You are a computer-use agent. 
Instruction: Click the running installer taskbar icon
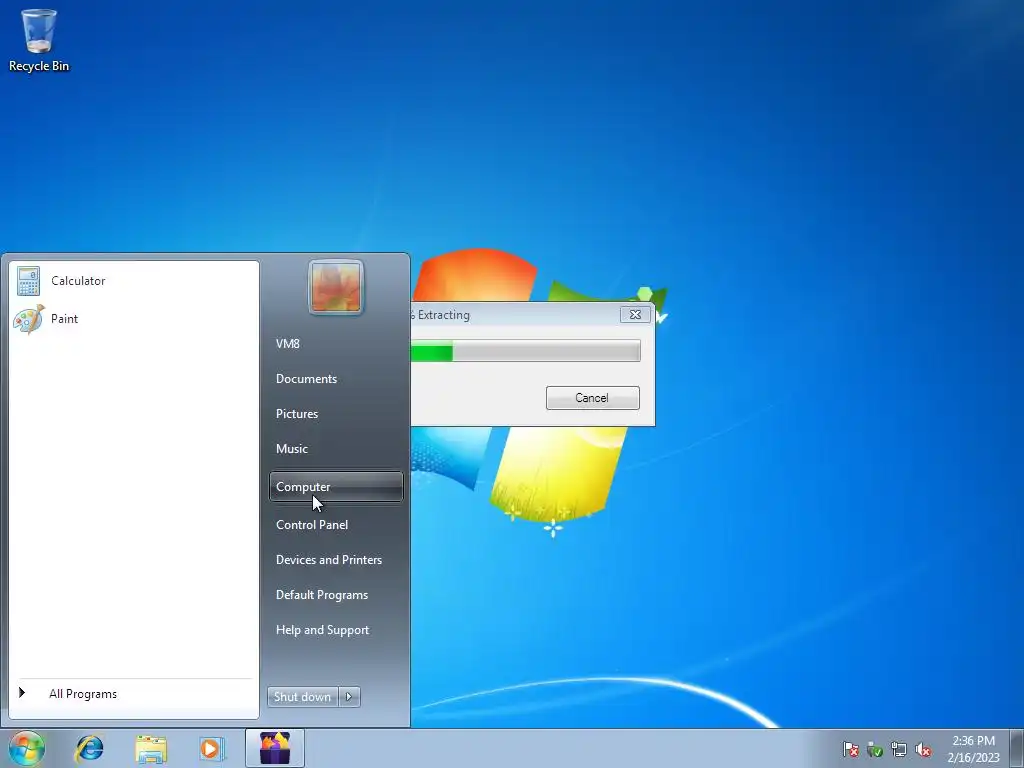click(x=275, y=748)
